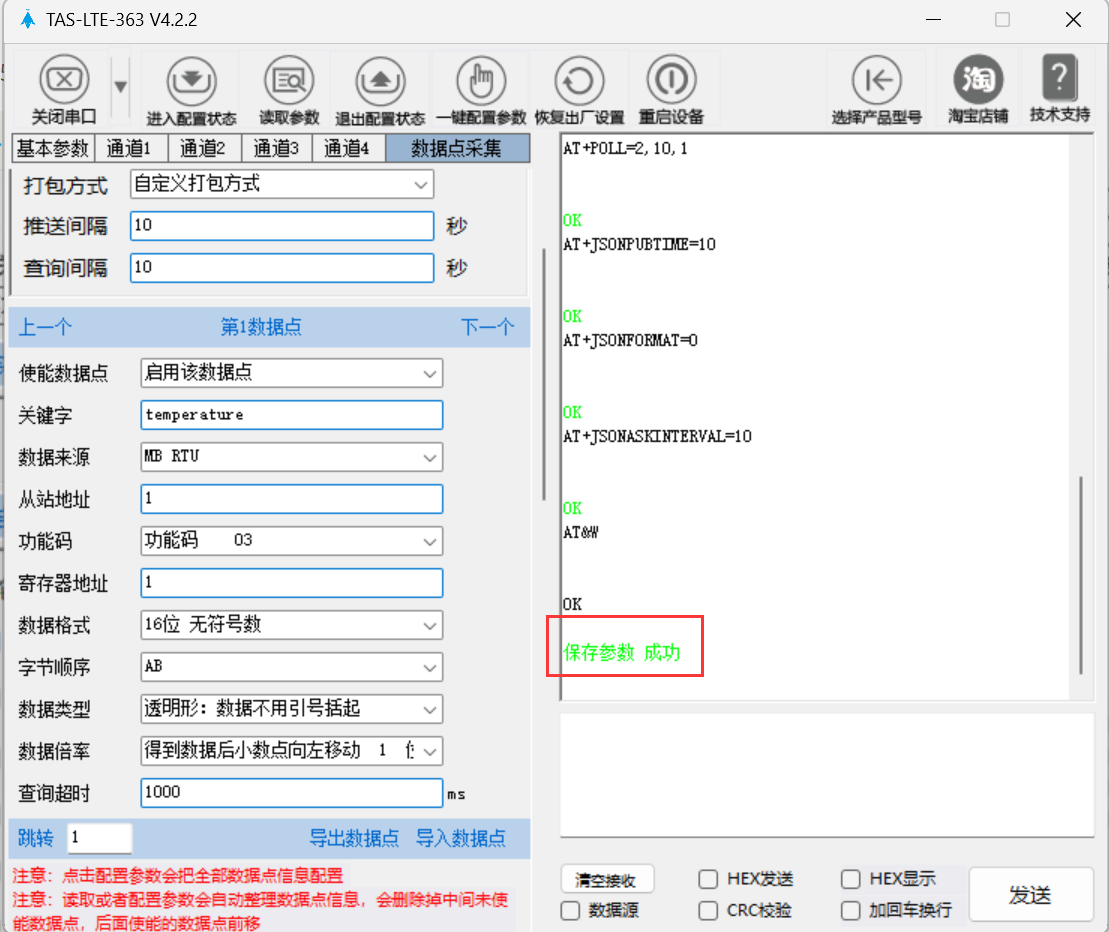The image size is (1109, 932).
Task: Switch to the 通道2 tab
Action: click(203, 149)
